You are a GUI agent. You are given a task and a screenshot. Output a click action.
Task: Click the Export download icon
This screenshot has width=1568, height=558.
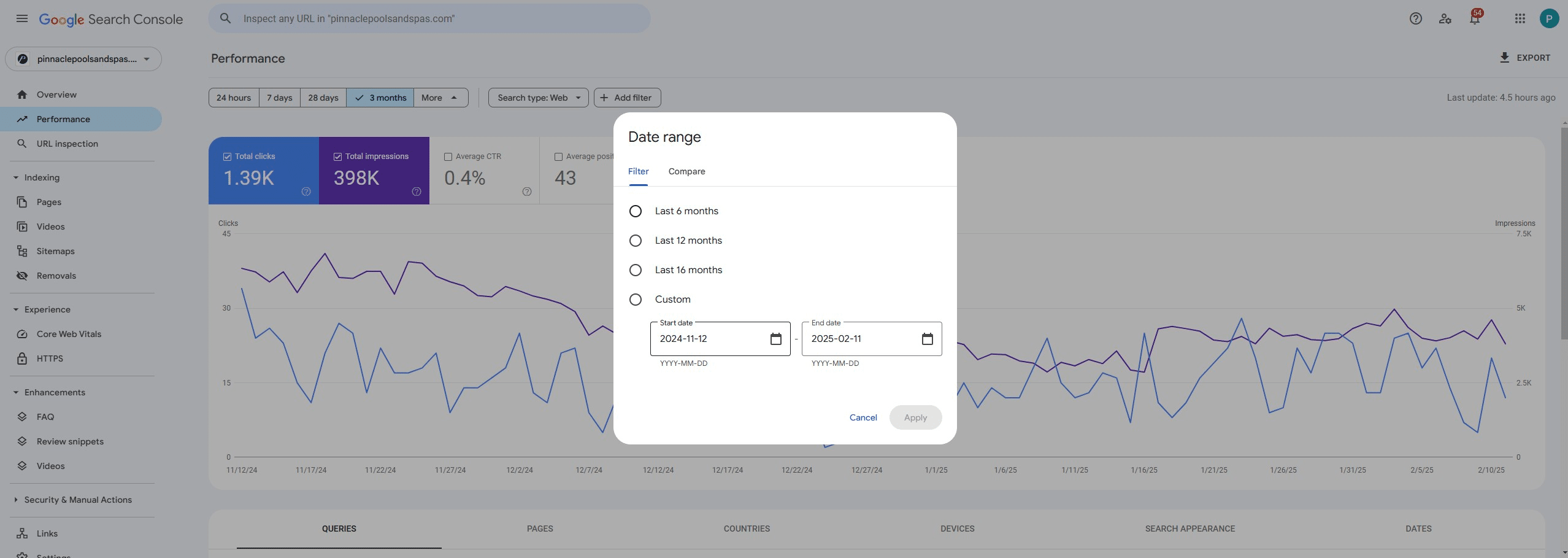[x=1504, y=58]
